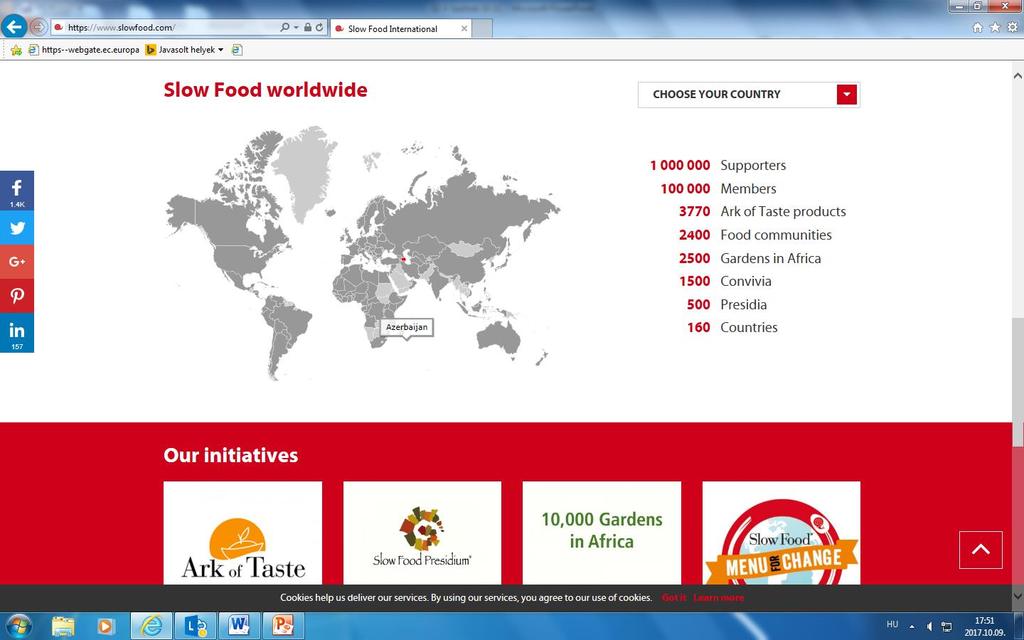Refresh the page with reload icon
Viewport: 1024px width, 640px height.
[x=319, y=27]
